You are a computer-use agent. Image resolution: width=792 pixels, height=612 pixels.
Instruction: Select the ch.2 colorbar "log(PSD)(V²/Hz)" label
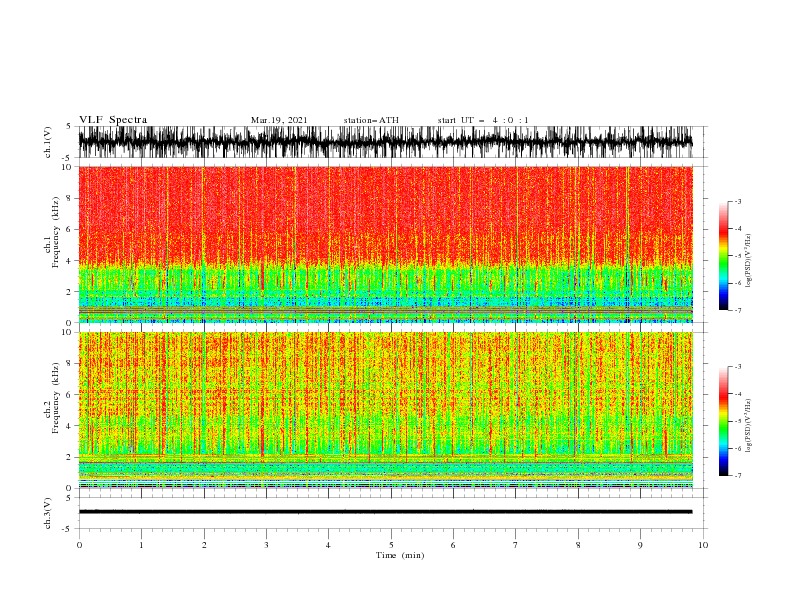tap(748, 426)
